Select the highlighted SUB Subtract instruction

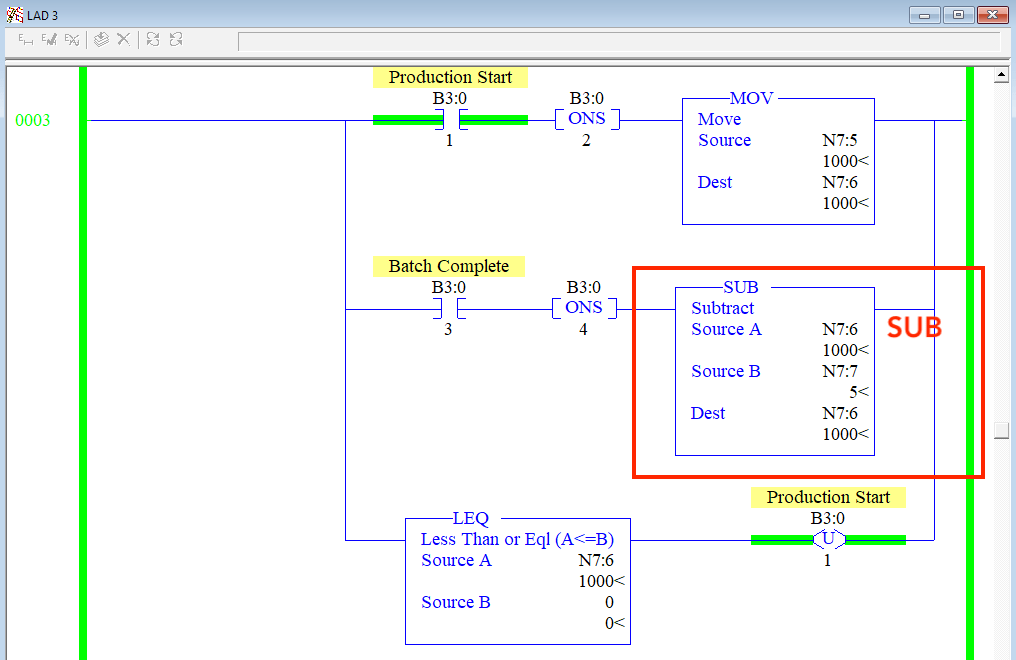tap(775, 370)
